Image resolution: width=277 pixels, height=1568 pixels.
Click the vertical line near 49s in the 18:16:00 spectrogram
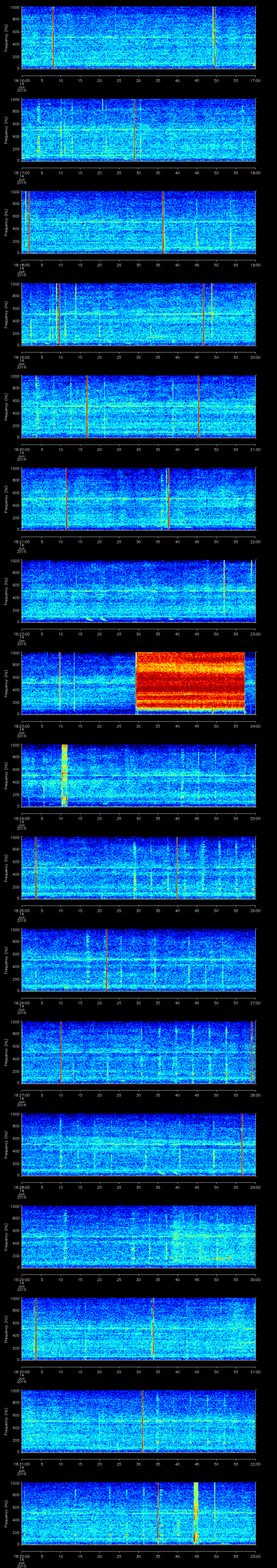point(214,37)
